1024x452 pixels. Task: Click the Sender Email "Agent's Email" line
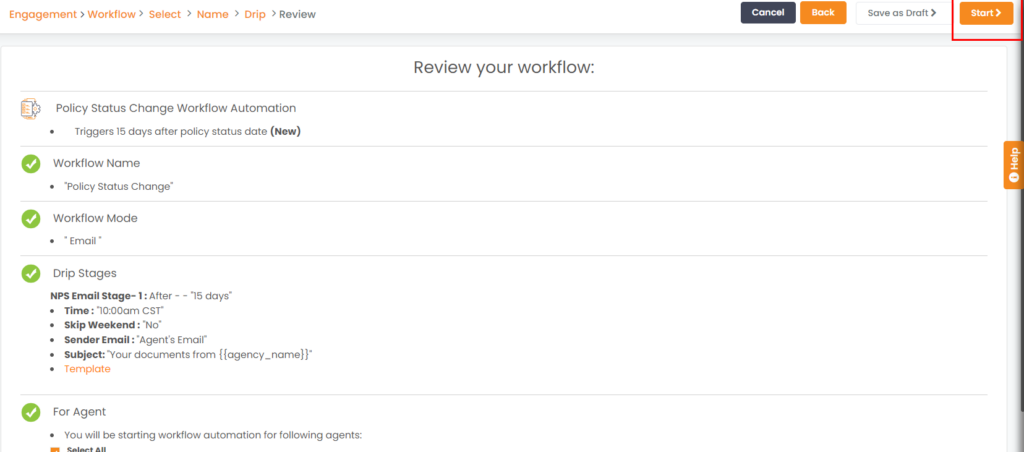[136, 340]
